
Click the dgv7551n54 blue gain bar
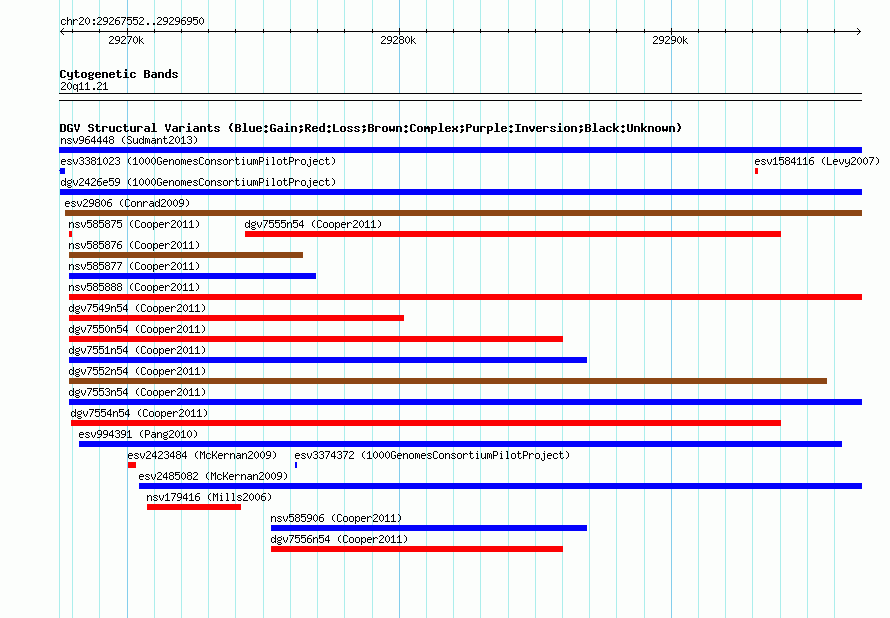pos(328,360)
